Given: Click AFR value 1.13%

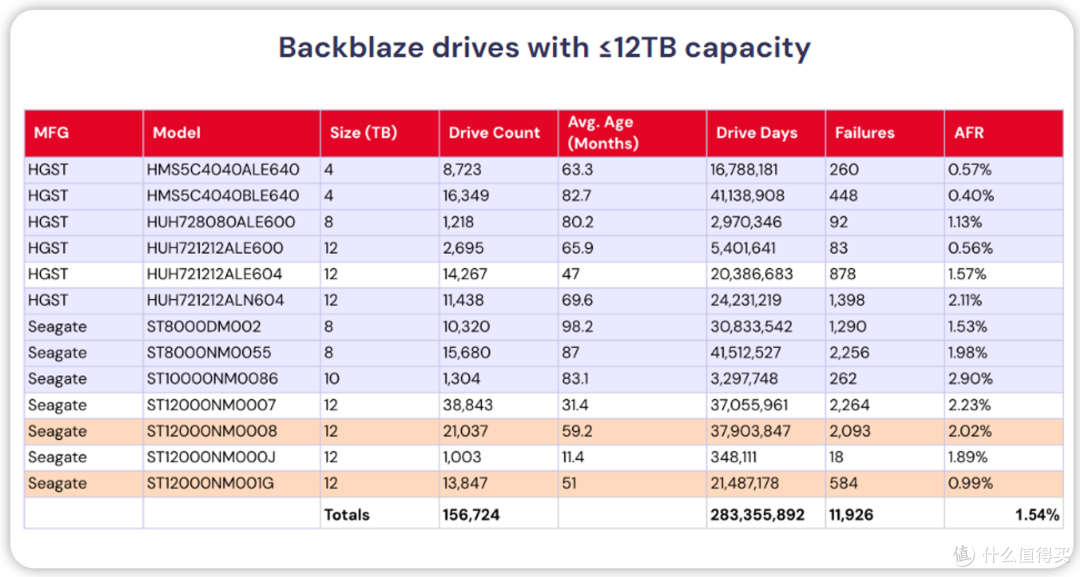Looking at the screenshot, I should [x=965, y=222].
